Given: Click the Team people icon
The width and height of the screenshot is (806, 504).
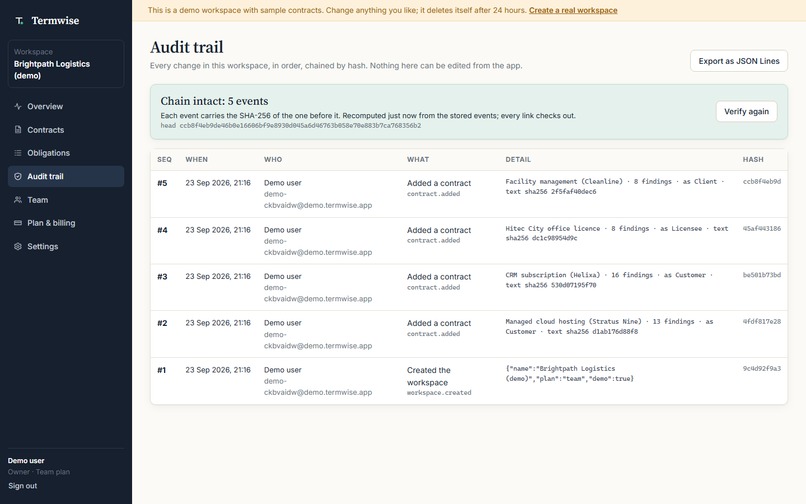Looking at the screenshot, I should (x=18, y=200).
